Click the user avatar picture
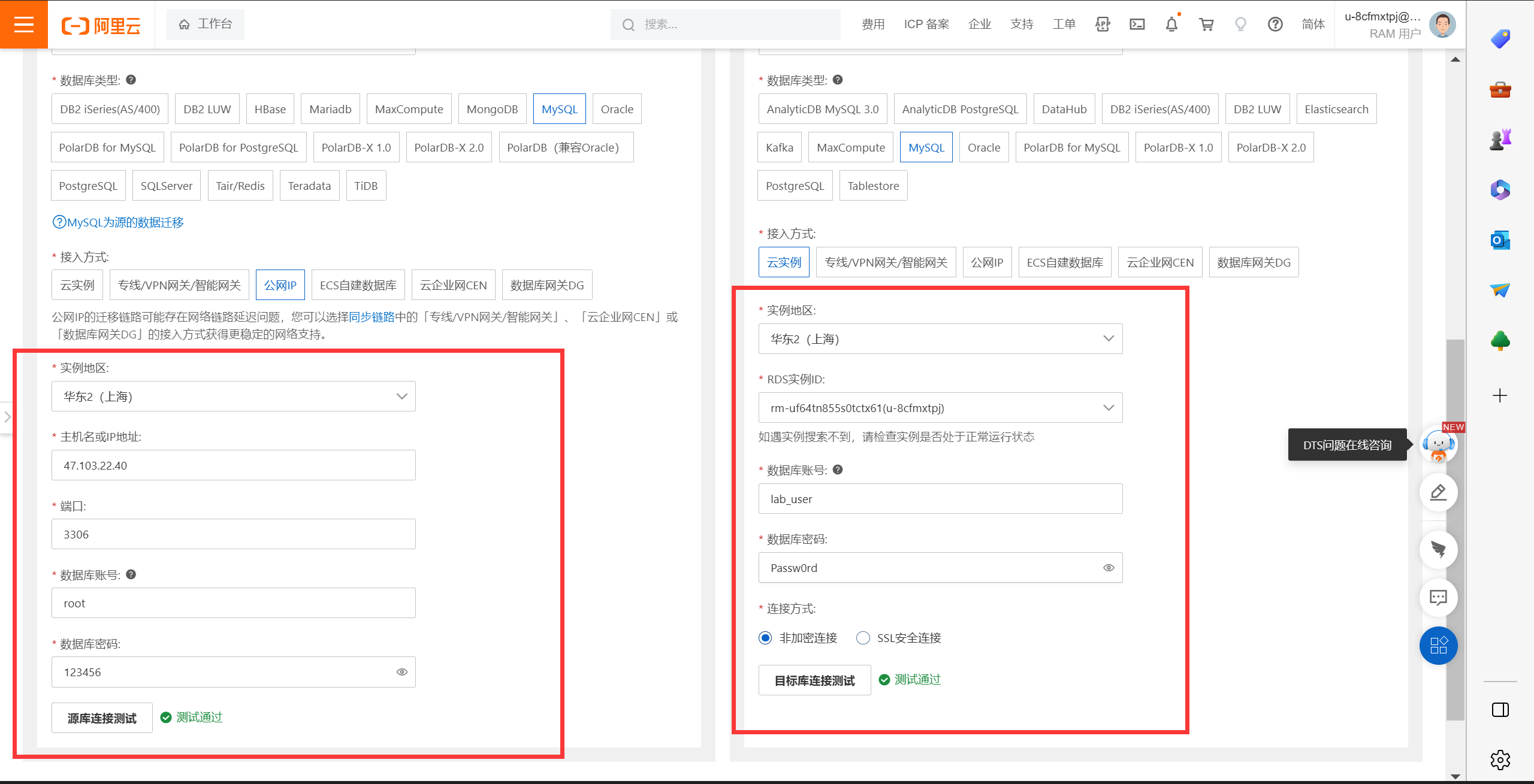 (1442, 25)
